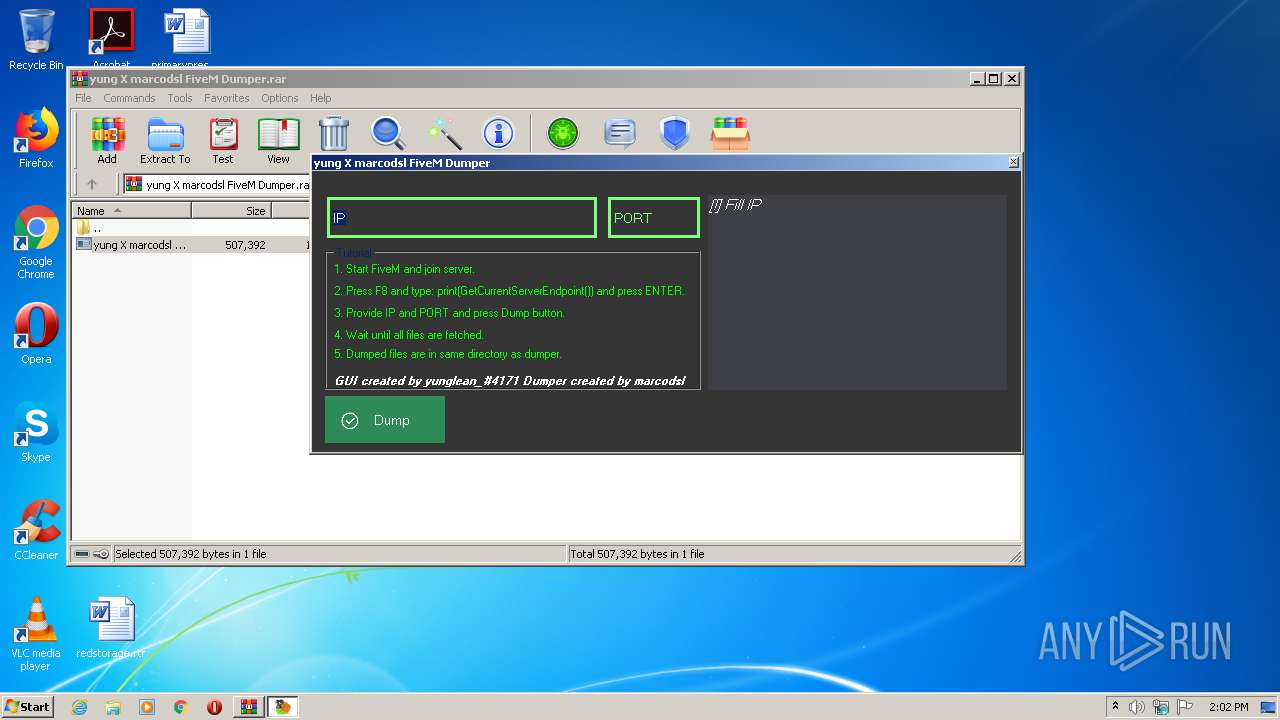Sort file list by Size column
The height and width of the screenshot is (720, 1280).
click(x=231, y=211)
